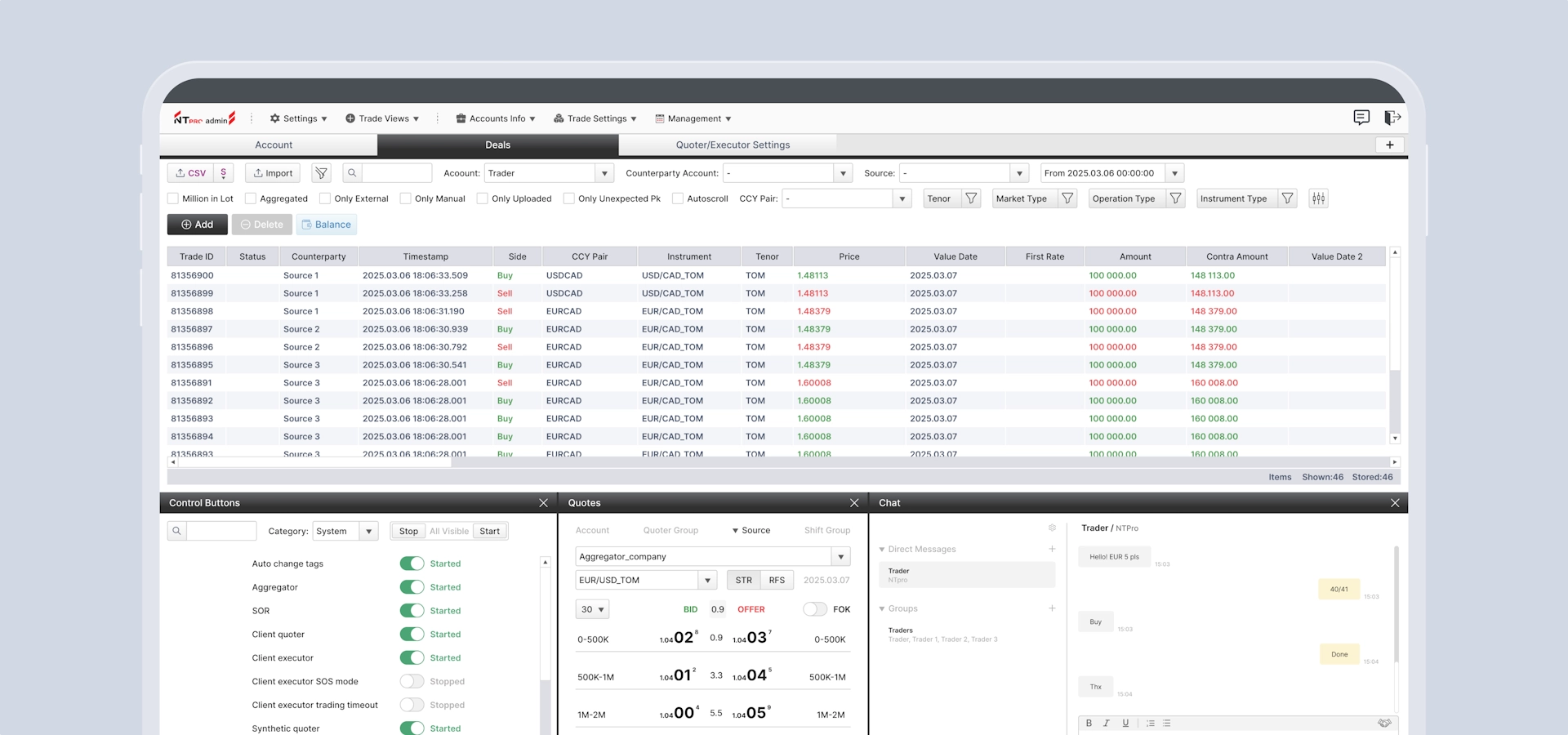
Task: Enable the Million in Lot checkbox
Action: coord(173,198)
